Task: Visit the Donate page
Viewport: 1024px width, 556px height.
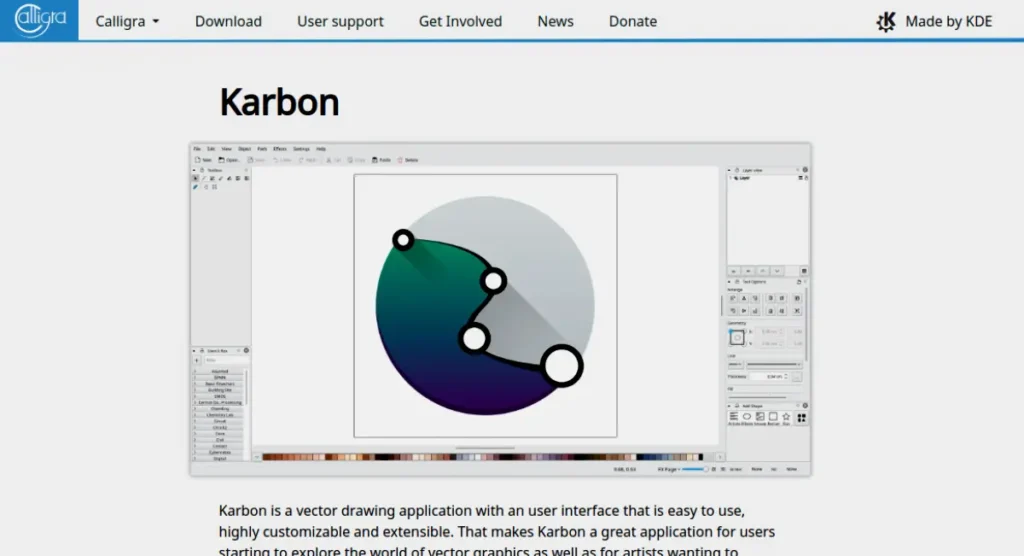Action: point(633,21)
